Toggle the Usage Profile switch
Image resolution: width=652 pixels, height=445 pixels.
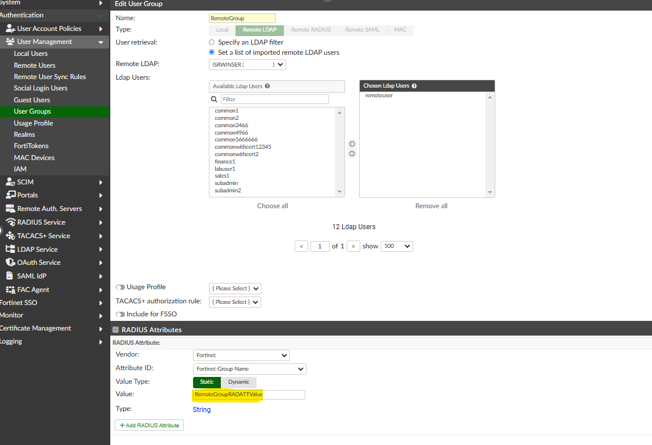click(120, 287)
